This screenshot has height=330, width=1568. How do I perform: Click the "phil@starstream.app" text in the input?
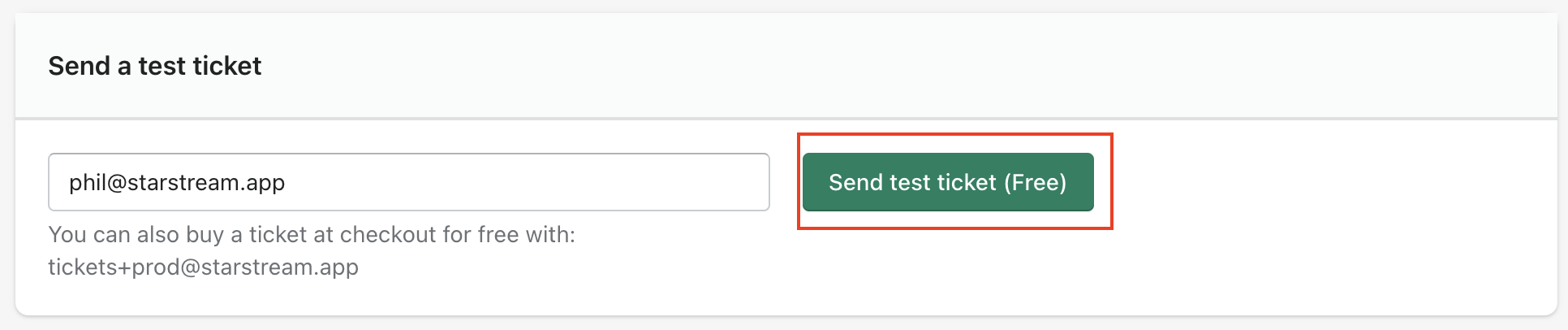click(x=176, y=182)
